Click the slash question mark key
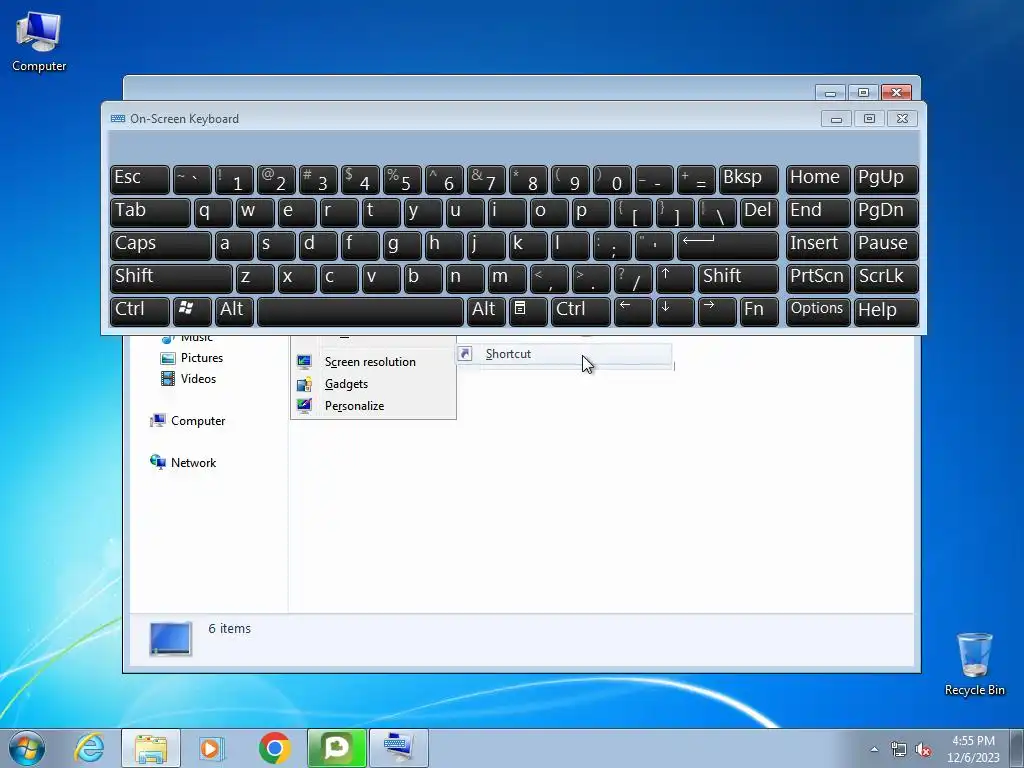The image size is (1024, 768). pos(633,279)
